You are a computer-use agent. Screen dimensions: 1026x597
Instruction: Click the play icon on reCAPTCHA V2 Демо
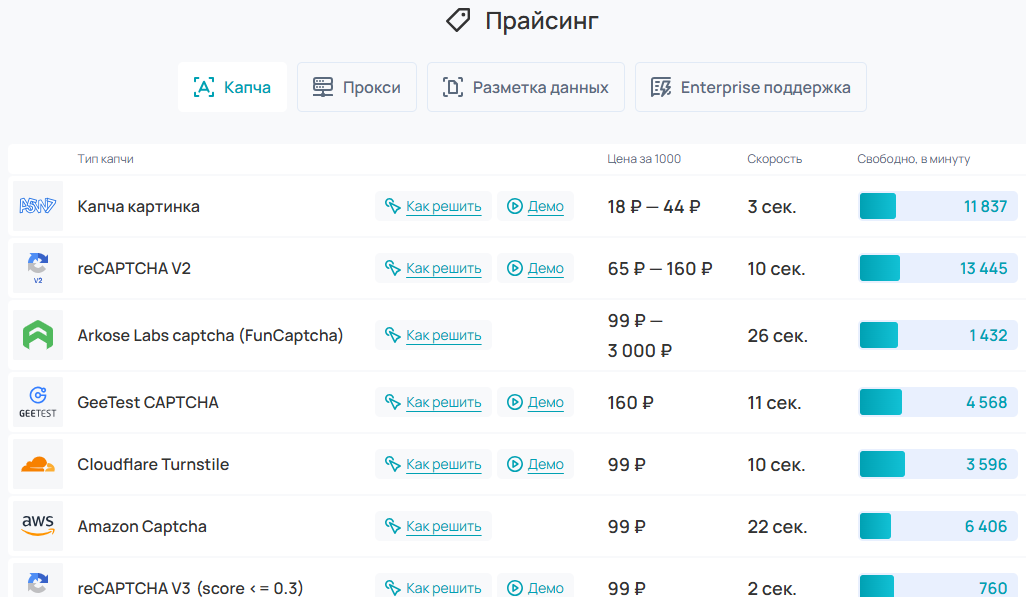[514, 268]
